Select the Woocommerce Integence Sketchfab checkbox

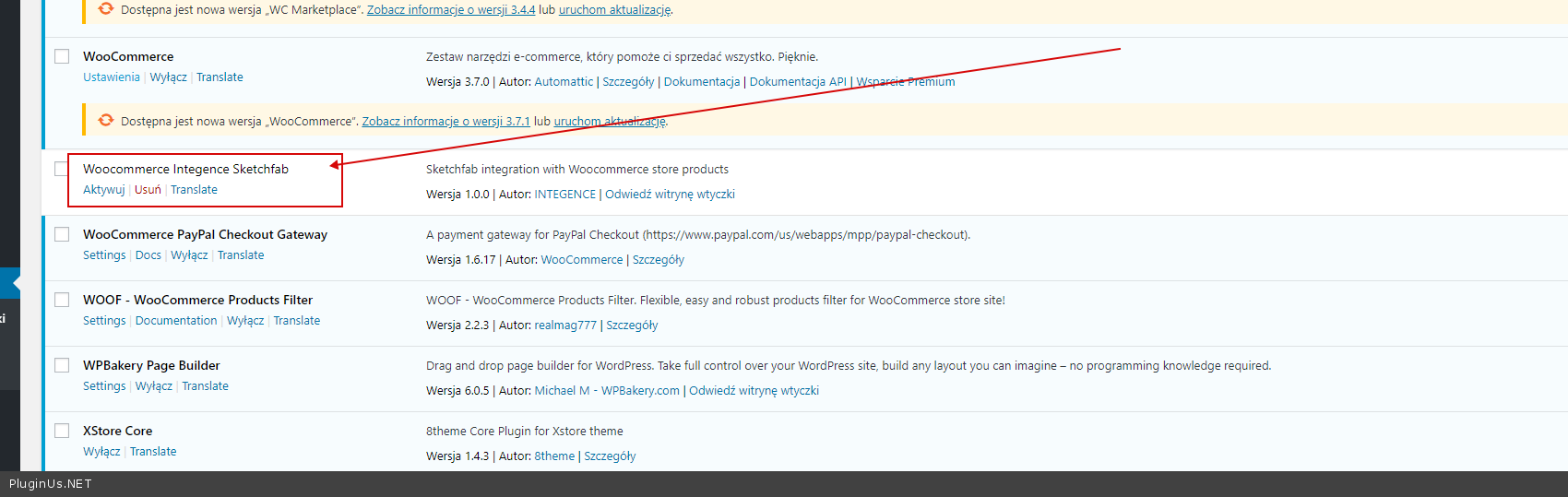tap(62, 169)
